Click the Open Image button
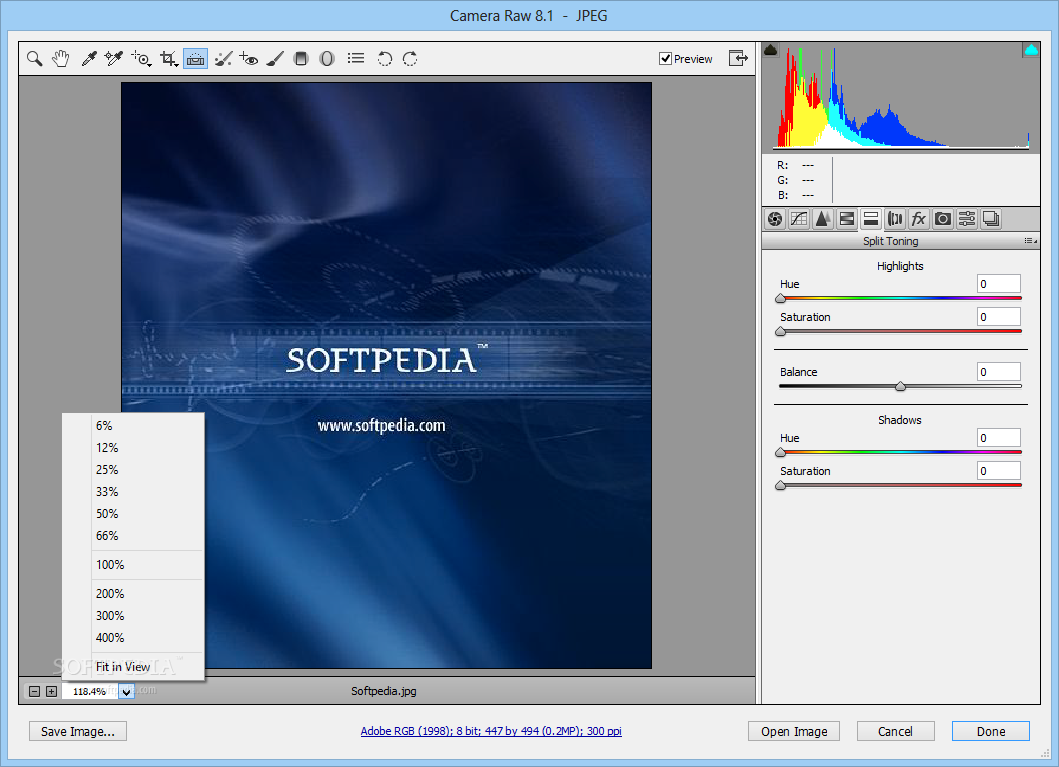1059x767 pixels. (794, 731)
